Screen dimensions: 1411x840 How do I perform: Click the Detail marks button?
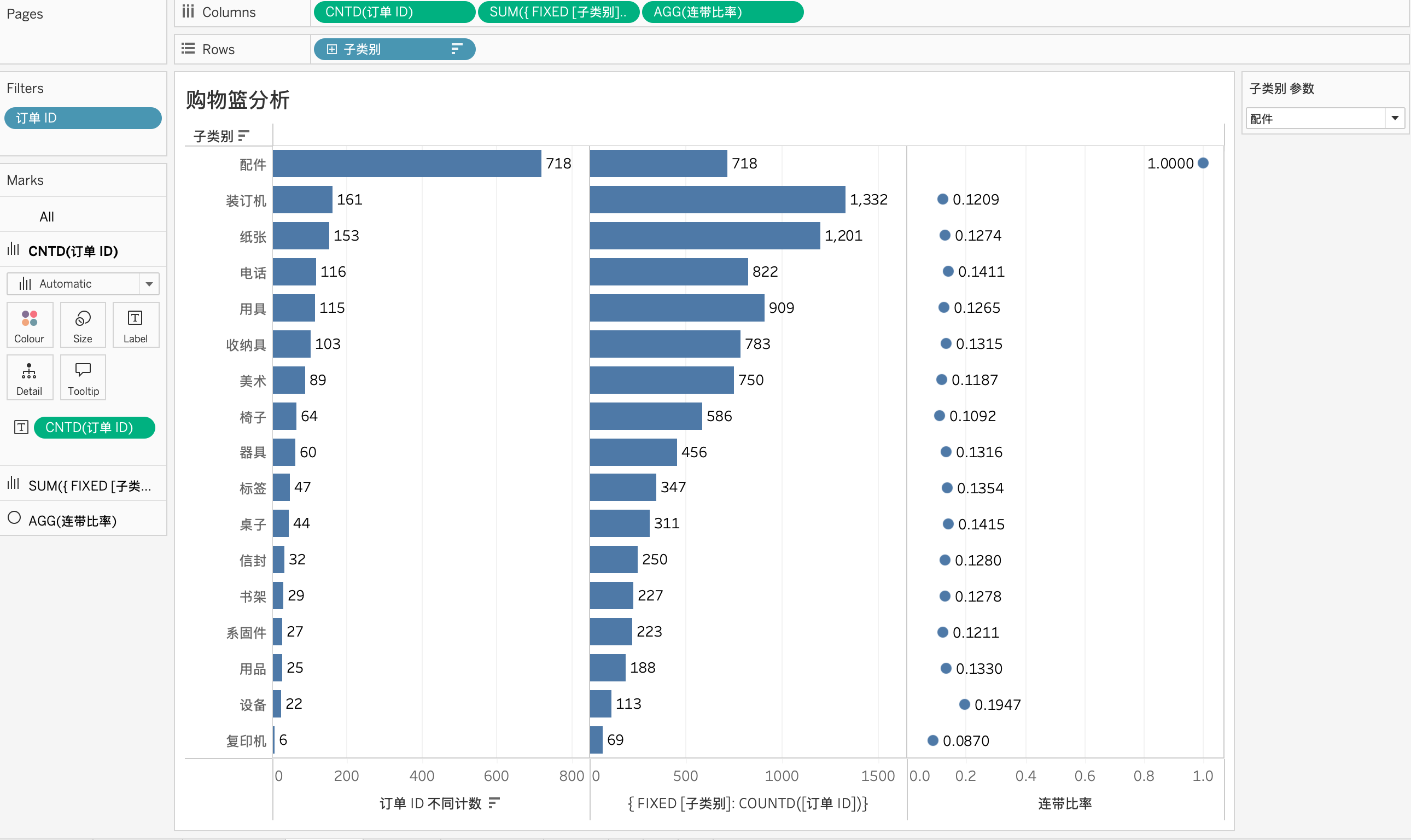pos(30,377)
